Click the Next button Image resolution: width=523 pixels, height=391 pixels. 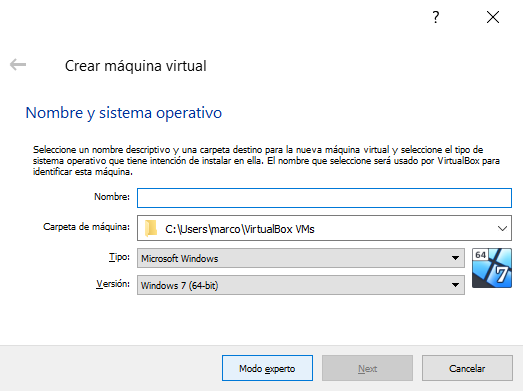pos(368,368)
